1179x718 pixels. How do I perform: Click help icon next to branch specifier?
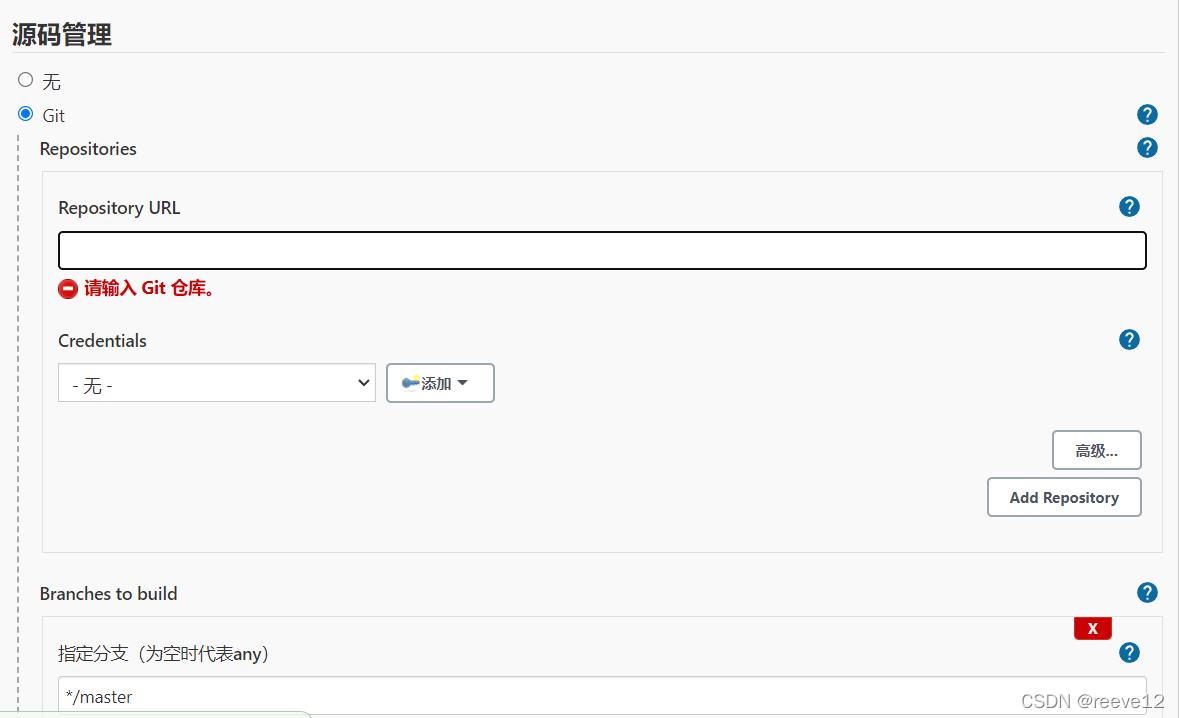point(1129,653)
